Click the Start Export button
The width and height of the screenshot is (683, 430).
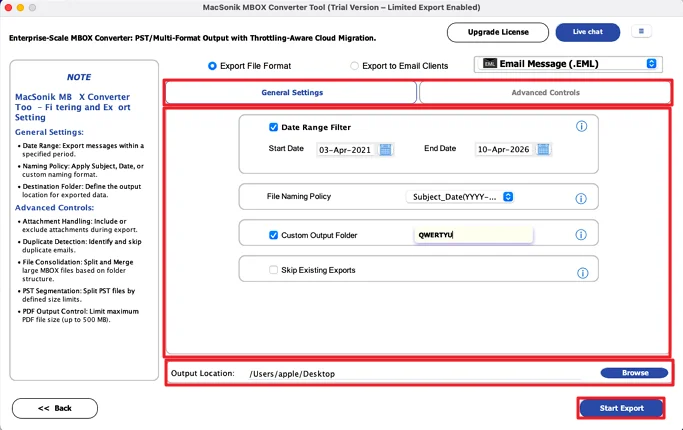click(621, 408)
